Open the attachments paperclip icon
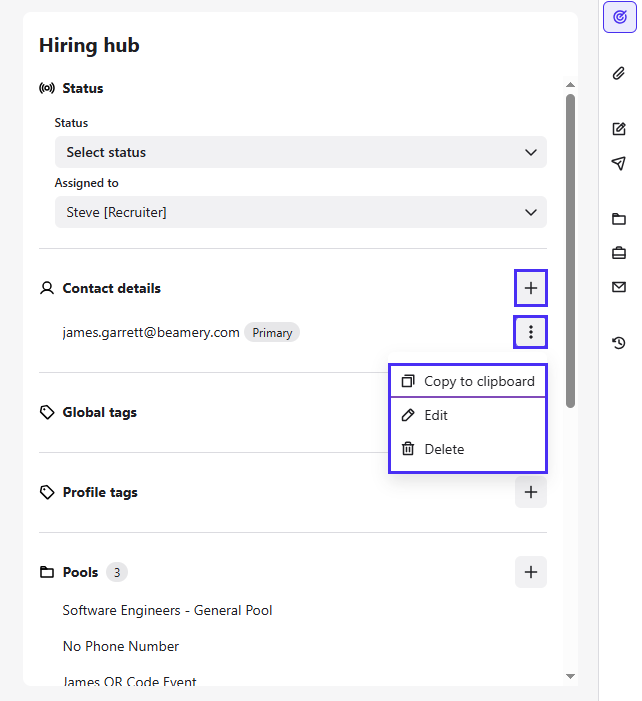The image size is (642, 701). [x=619, y=73]
